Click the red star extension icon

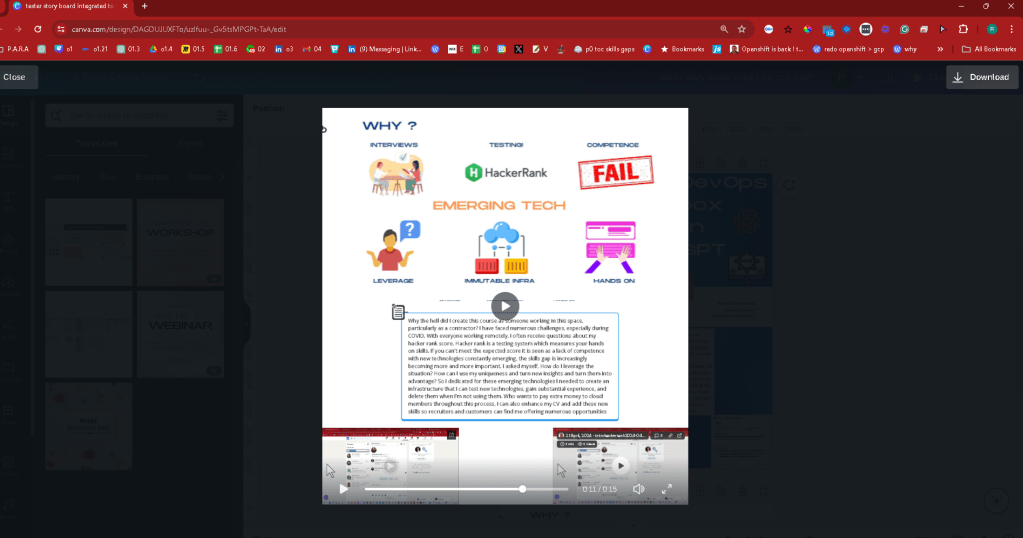(x=788, y=29)
